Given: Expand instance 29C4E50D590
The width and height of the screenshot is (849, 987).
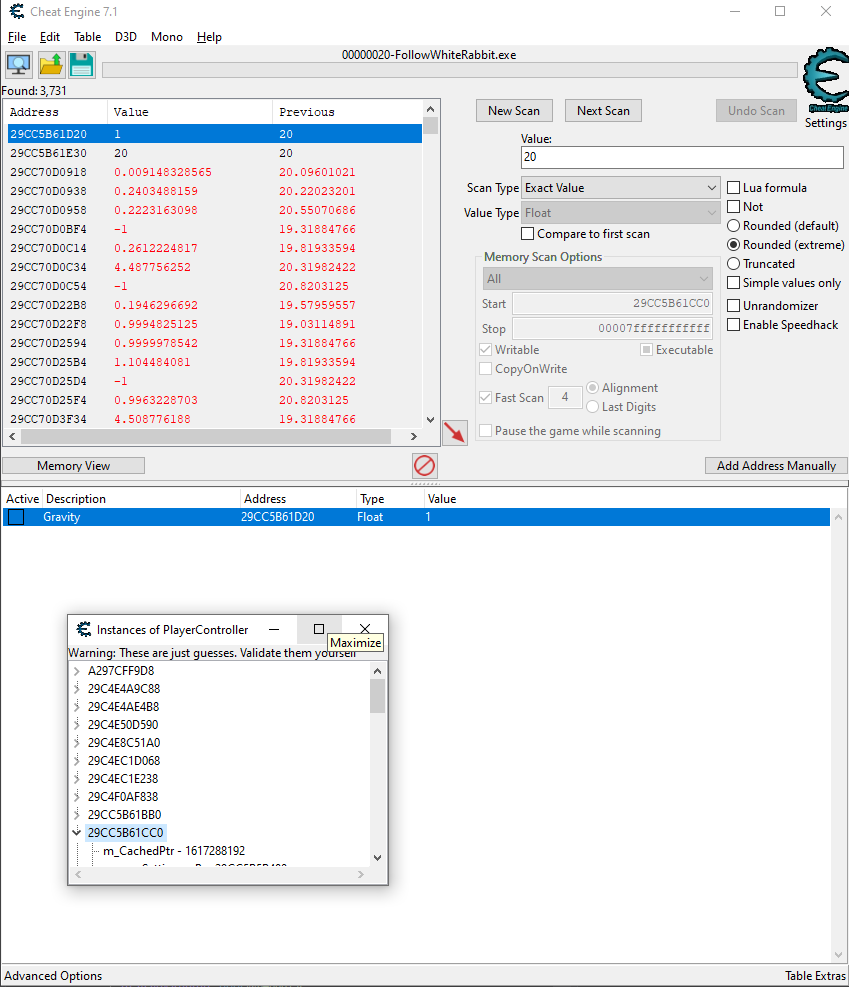Looking at the screenshot, I should tap(77, 725).
